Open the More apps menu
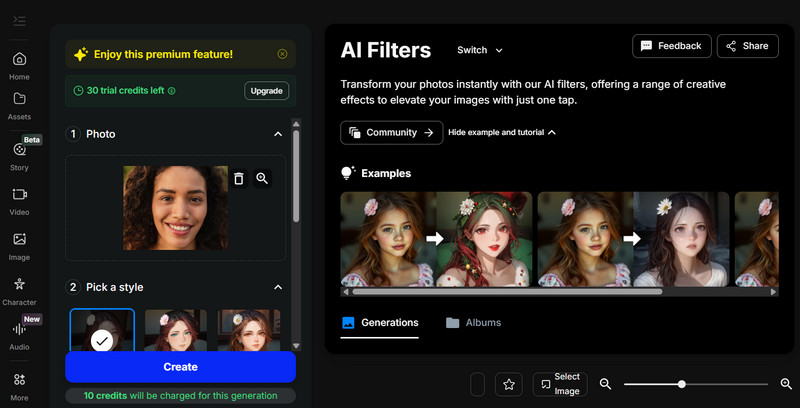Viewport: 800px width, 408px height. point(19,386)
